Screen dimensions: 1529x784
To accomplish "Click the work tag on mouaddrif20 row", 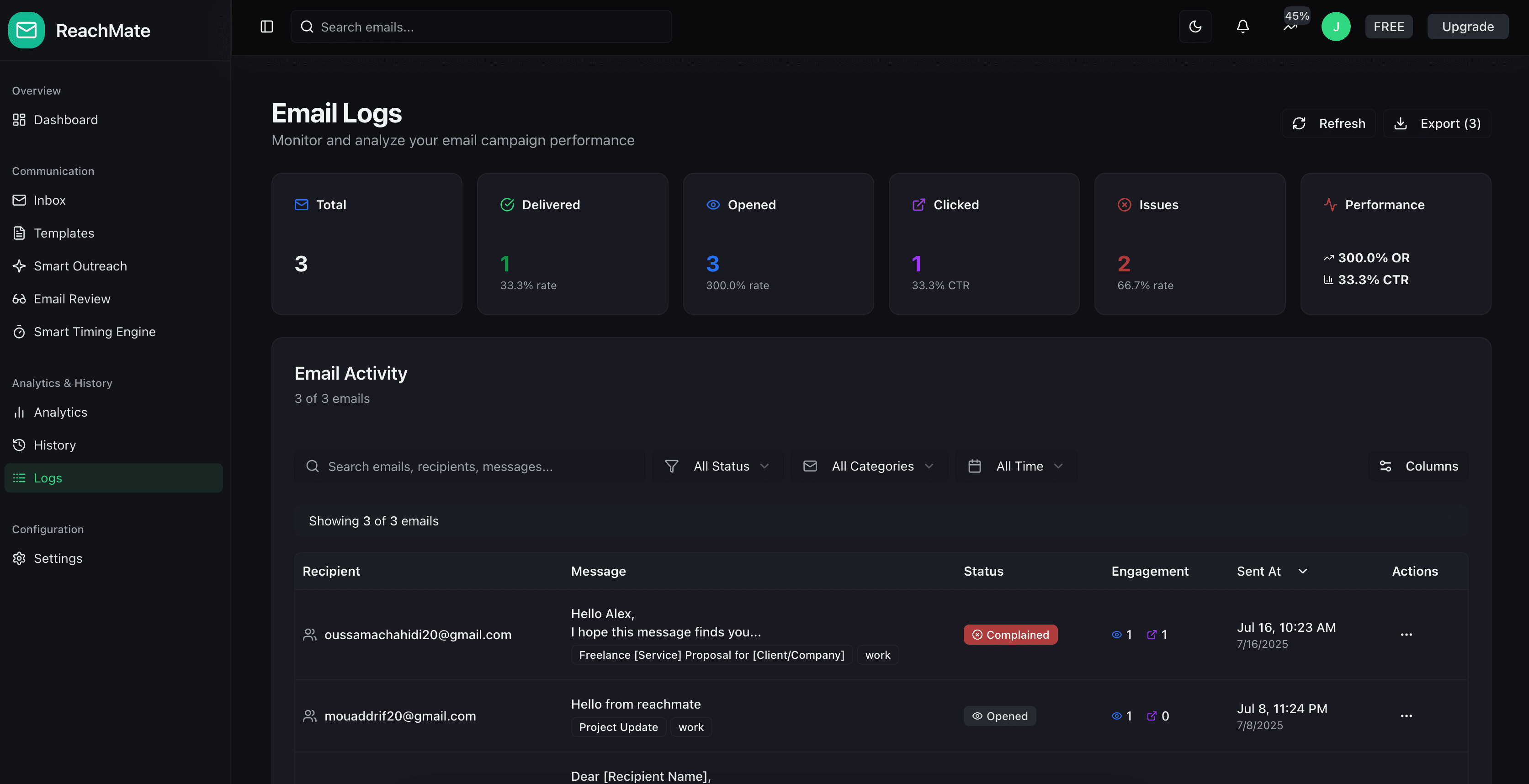I will pos(691,727).
